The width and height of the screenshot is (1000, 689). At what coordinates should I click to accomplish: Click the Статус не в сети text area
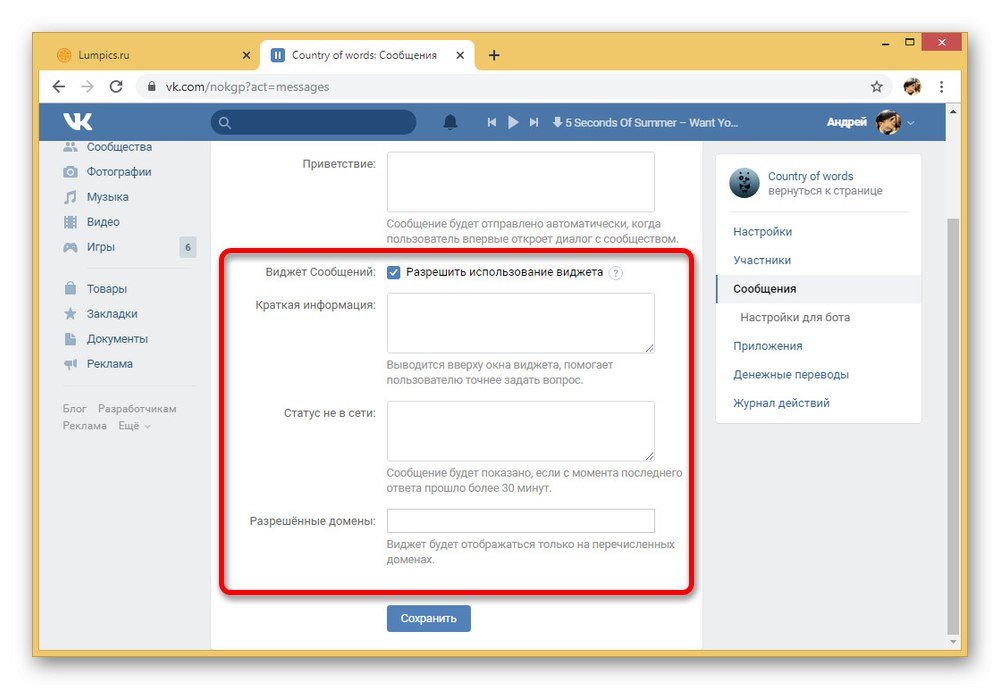pos(520,431)
